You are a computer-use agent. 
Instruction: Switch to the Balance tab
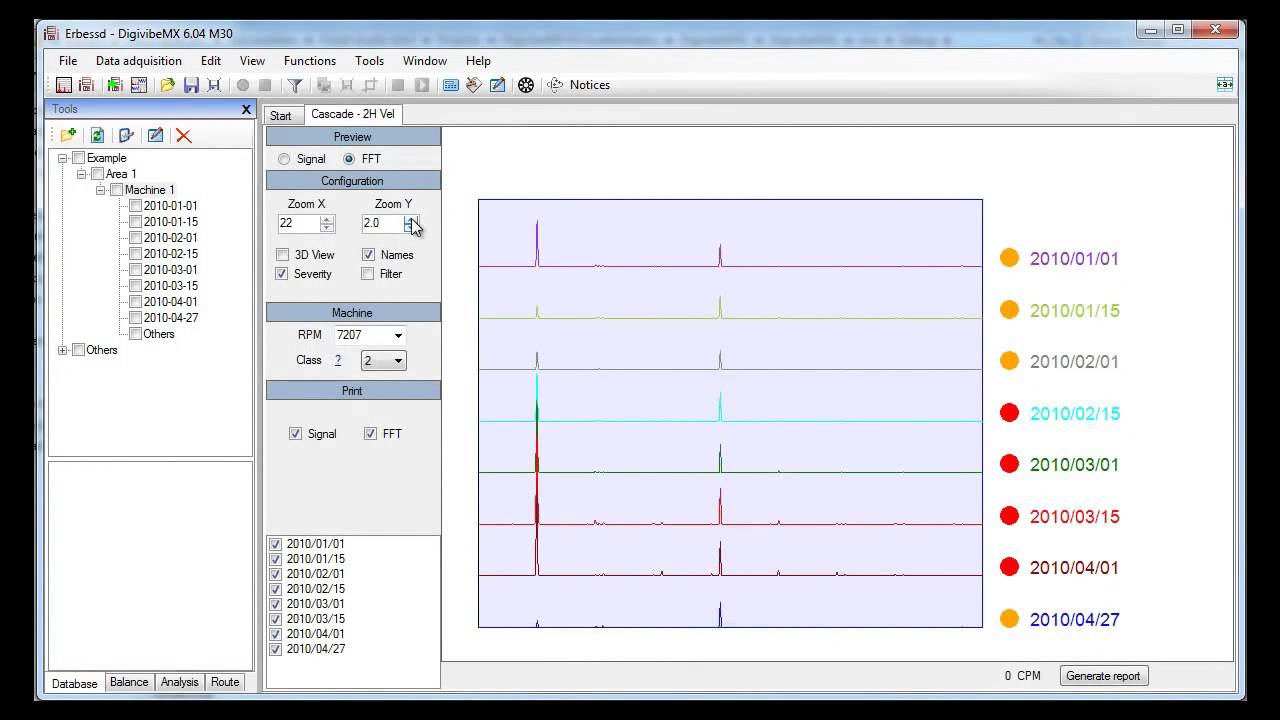(129, 682)
